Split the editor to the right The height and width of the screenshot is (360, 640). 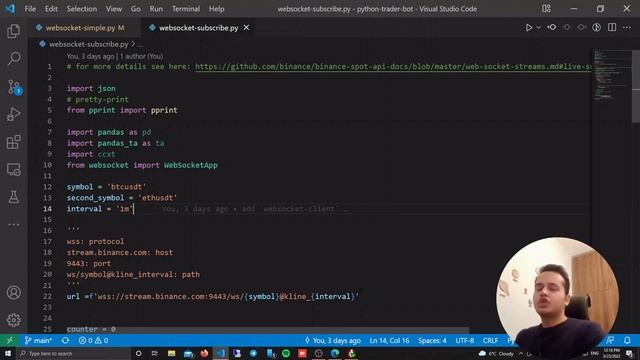point(612,27)
